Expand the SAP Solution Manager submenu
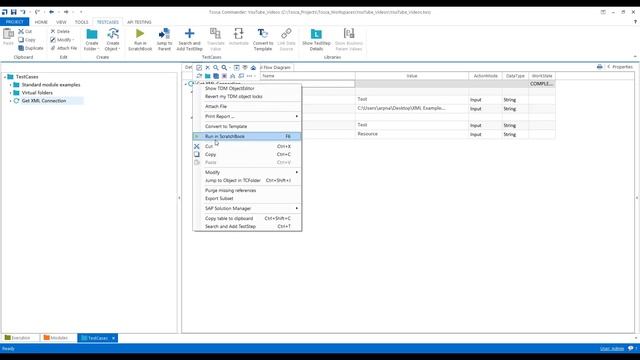Viewport: 640px width, 360px height. click(297, 208)
